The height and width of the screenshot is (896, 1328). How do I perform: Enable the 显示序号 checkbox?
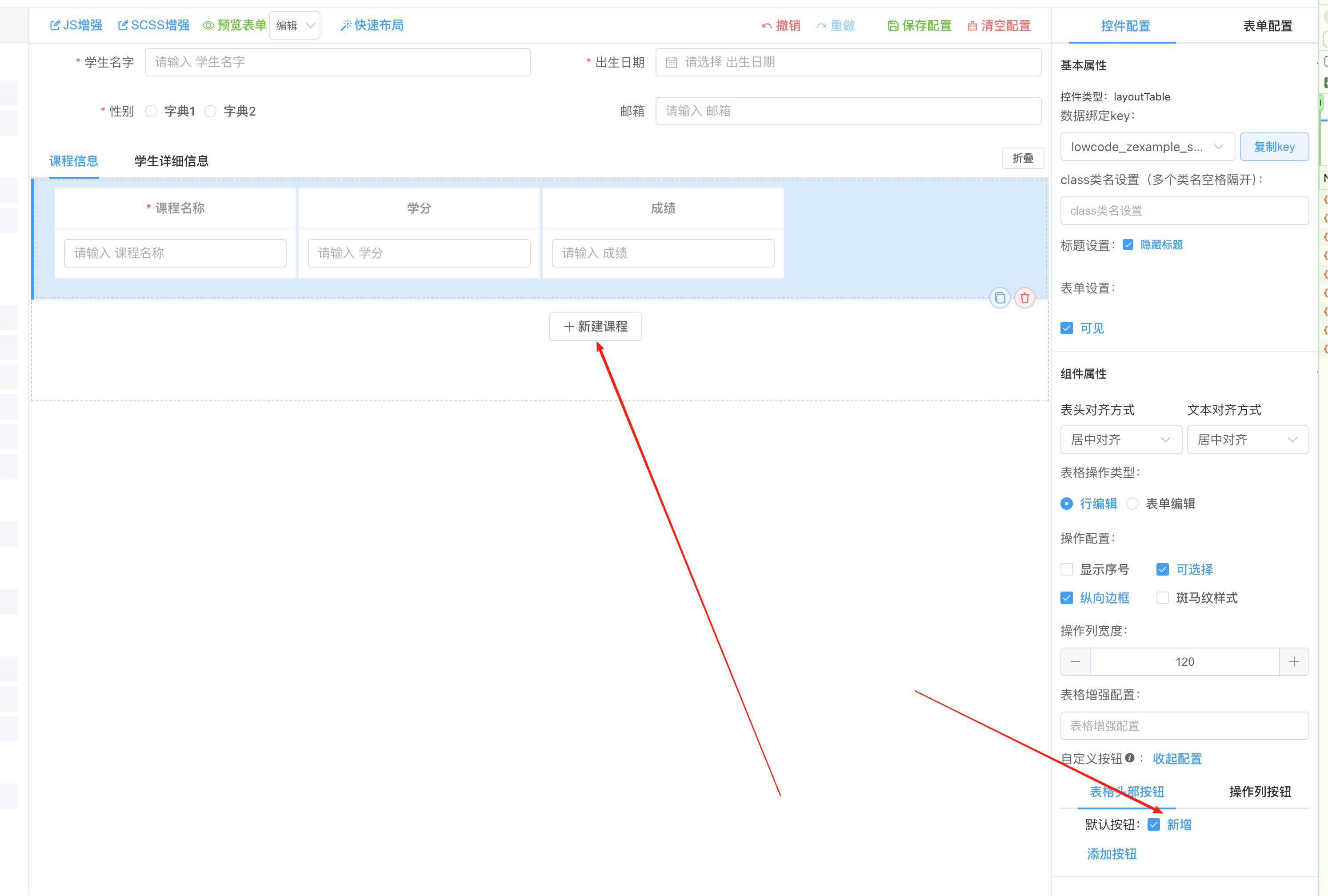coord(1066,569)
